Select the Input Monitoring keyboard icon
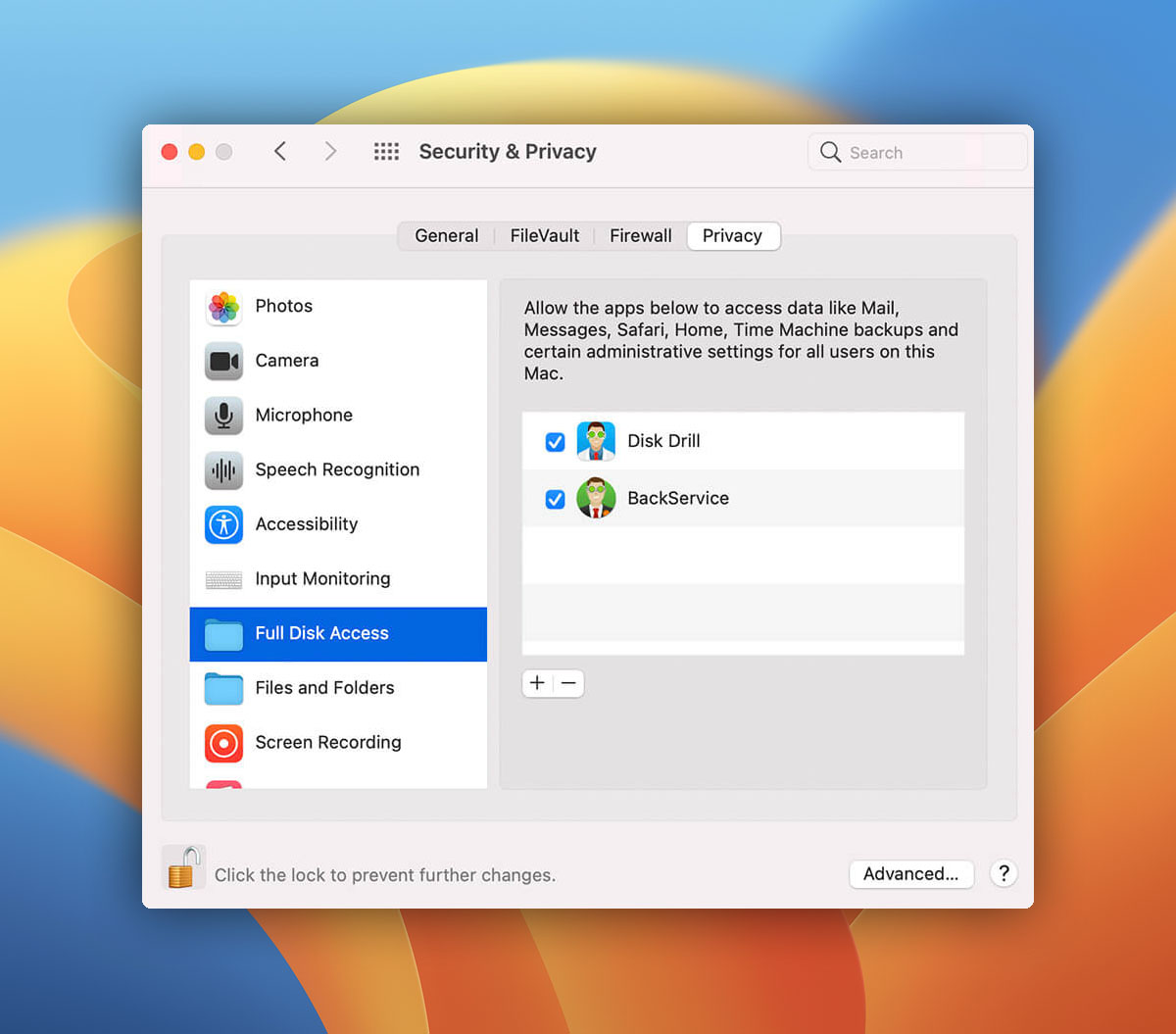Screen dimensions: 1176x1034 click(x=223, y=580)
